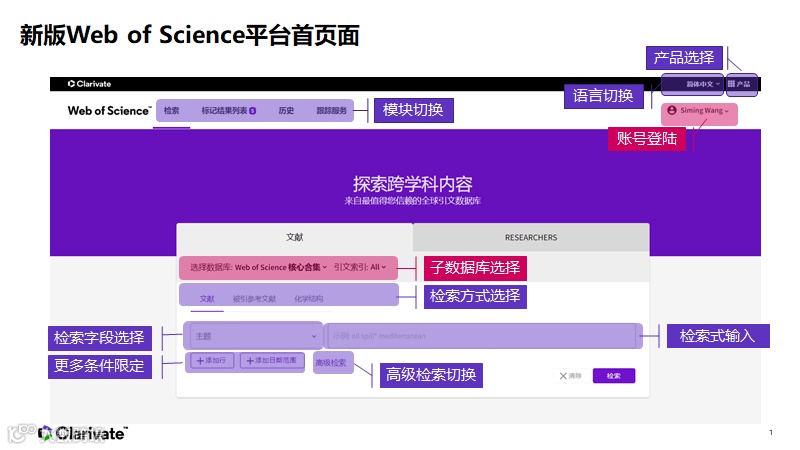The height and width of the screenshot is (450, 800).
Task: Open the 产品 products grid menu
Action: click(739, 84)
